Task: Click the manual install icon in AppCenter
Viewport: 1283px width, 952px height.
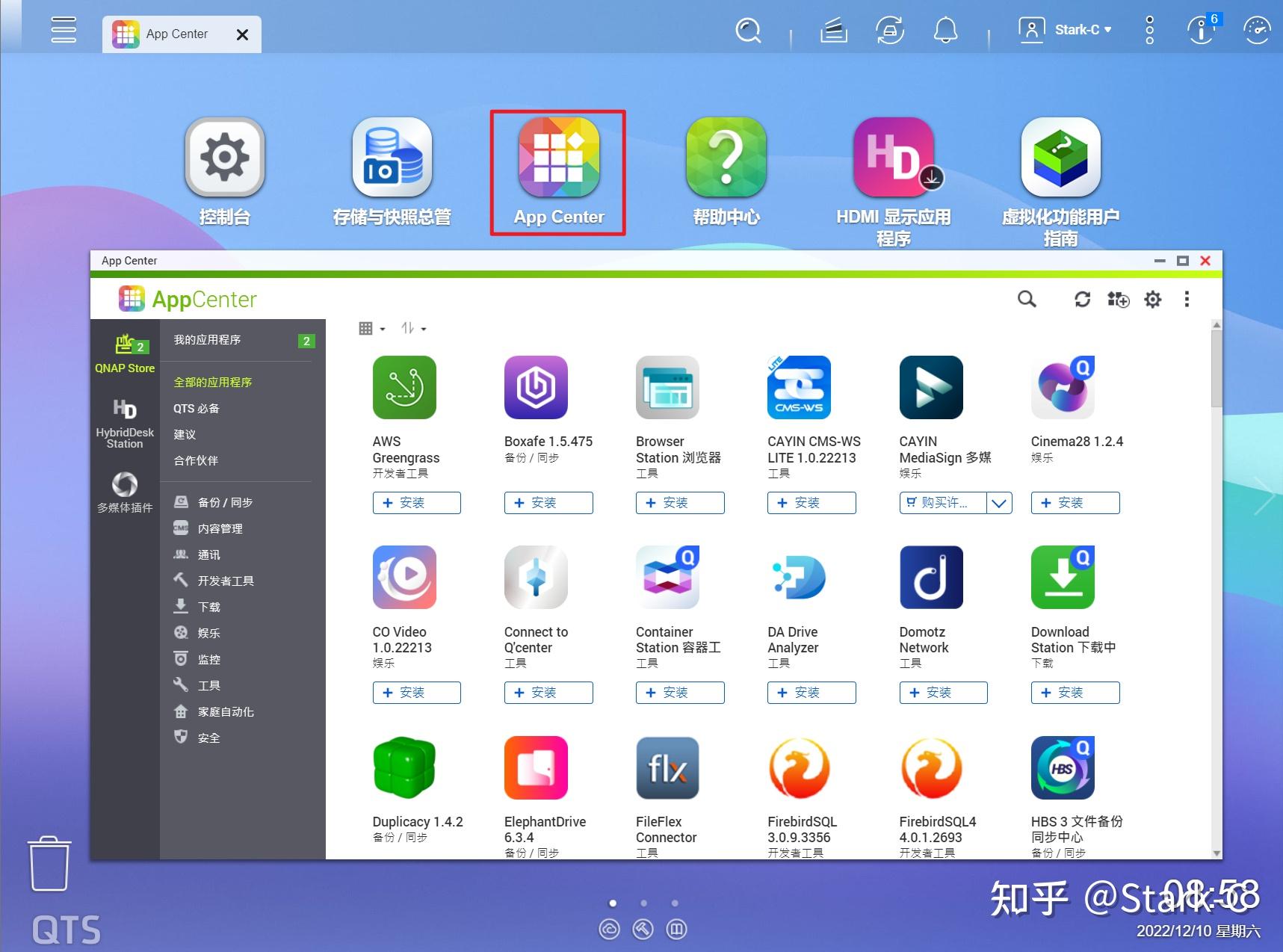Action: click(x=1118, y=300)
